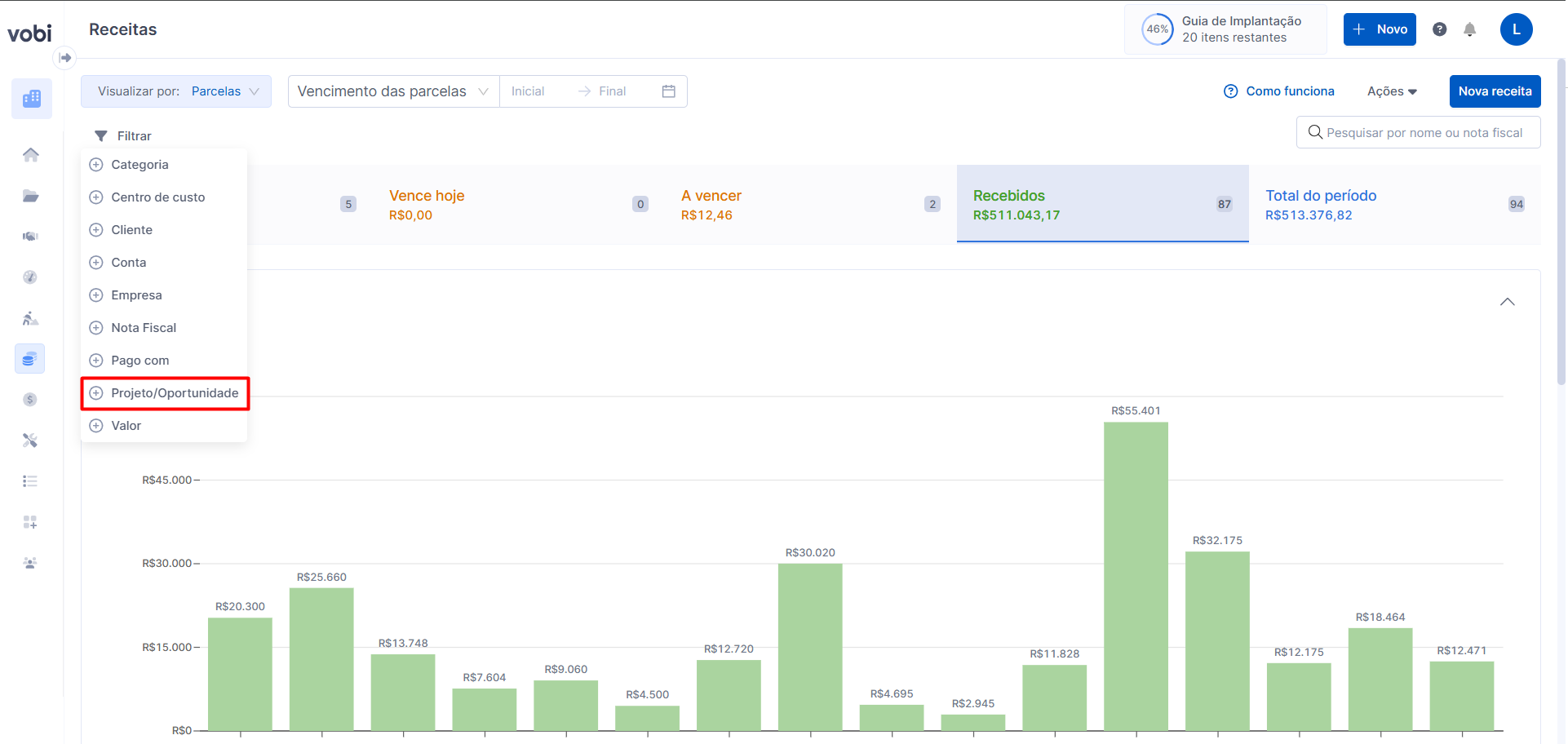This screenshot has height=744, width=1568.
Task: Open the gauge dashboard icon in sidebar
Action: (31, 277)
